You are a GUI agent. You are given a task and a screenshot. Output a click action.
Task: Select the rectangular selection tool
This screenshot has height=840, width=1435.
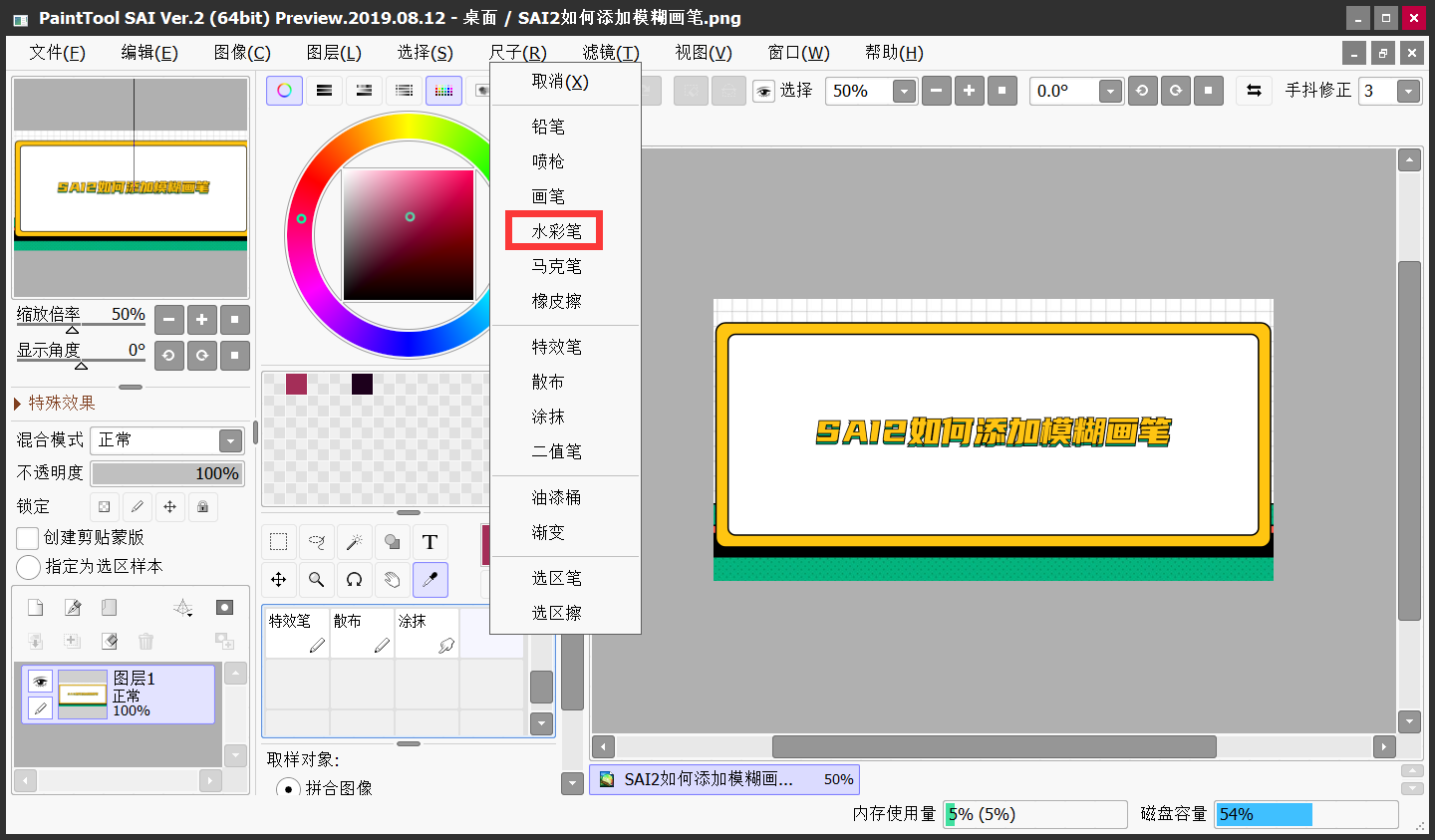pos(279,542)
